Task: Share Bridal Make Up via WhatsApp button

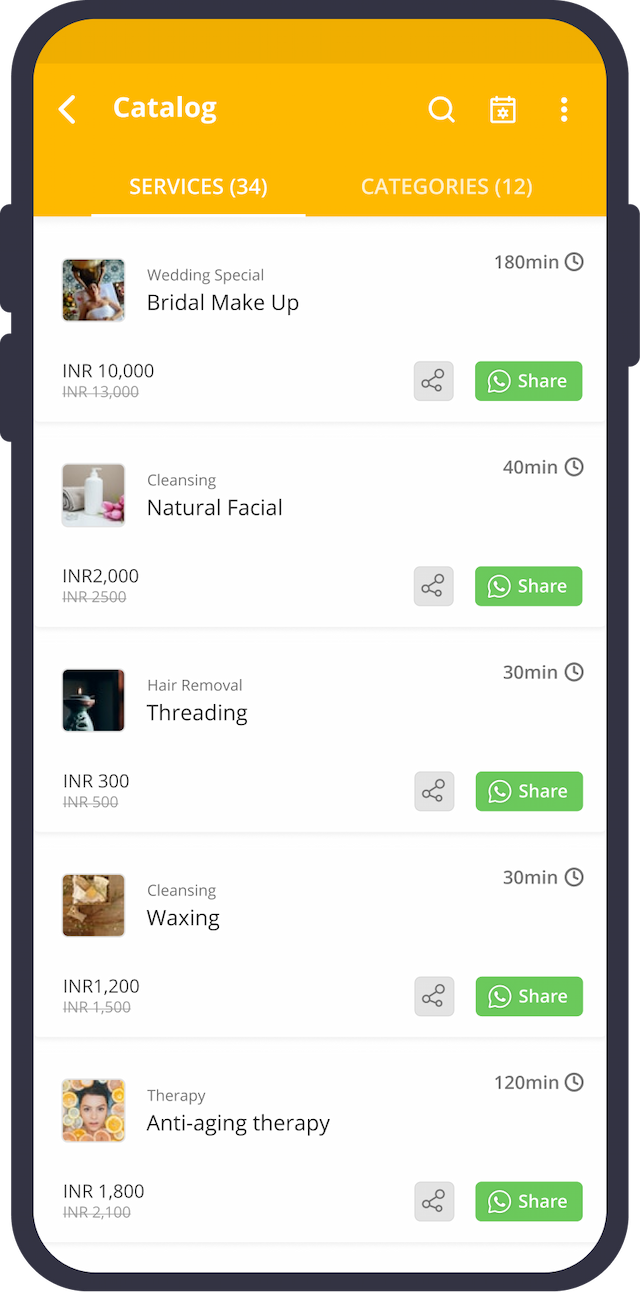Action: pyautogui.click(x=528, y=381)
